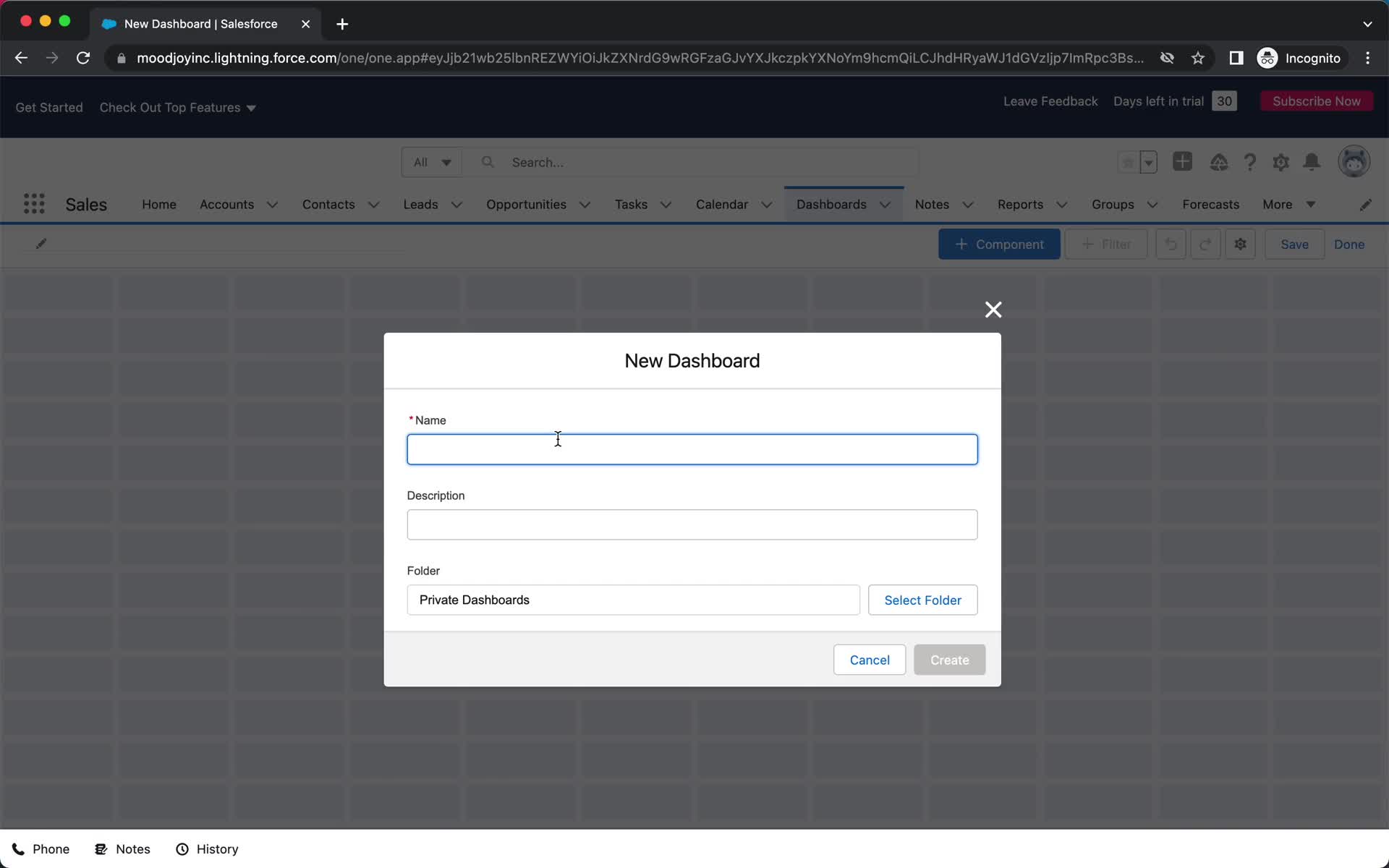Toggle the All search scope dropdown

point(430,162)
